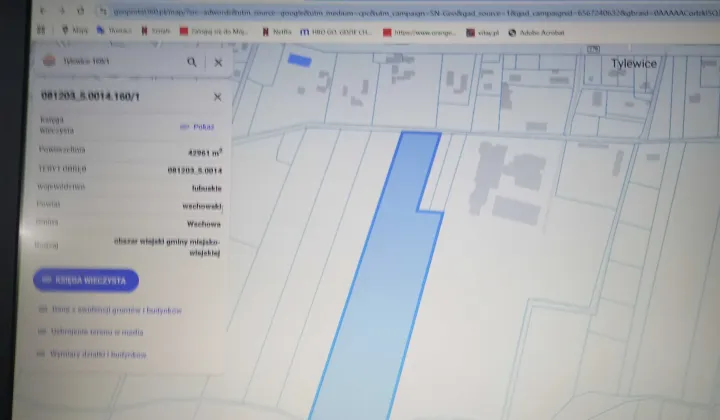Click the województwo value lubuskie
Screen dimensions: 720x420
207,188
